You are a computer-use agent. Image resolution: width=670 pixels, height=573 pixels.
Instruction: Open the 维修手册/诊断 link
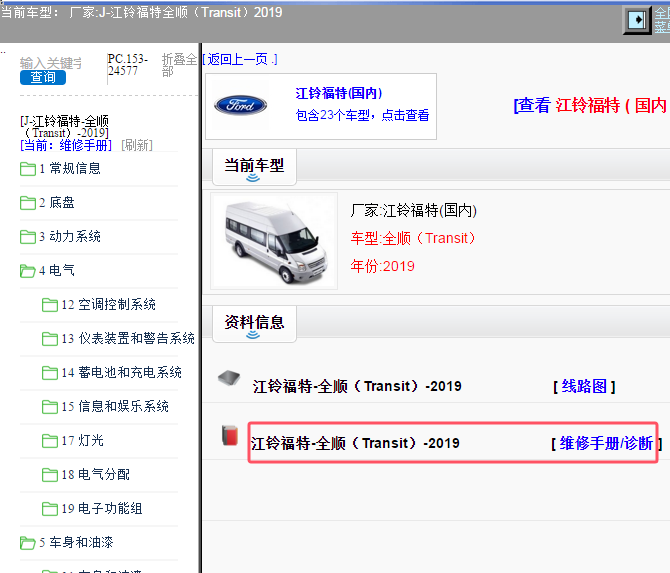coord(606,444)
